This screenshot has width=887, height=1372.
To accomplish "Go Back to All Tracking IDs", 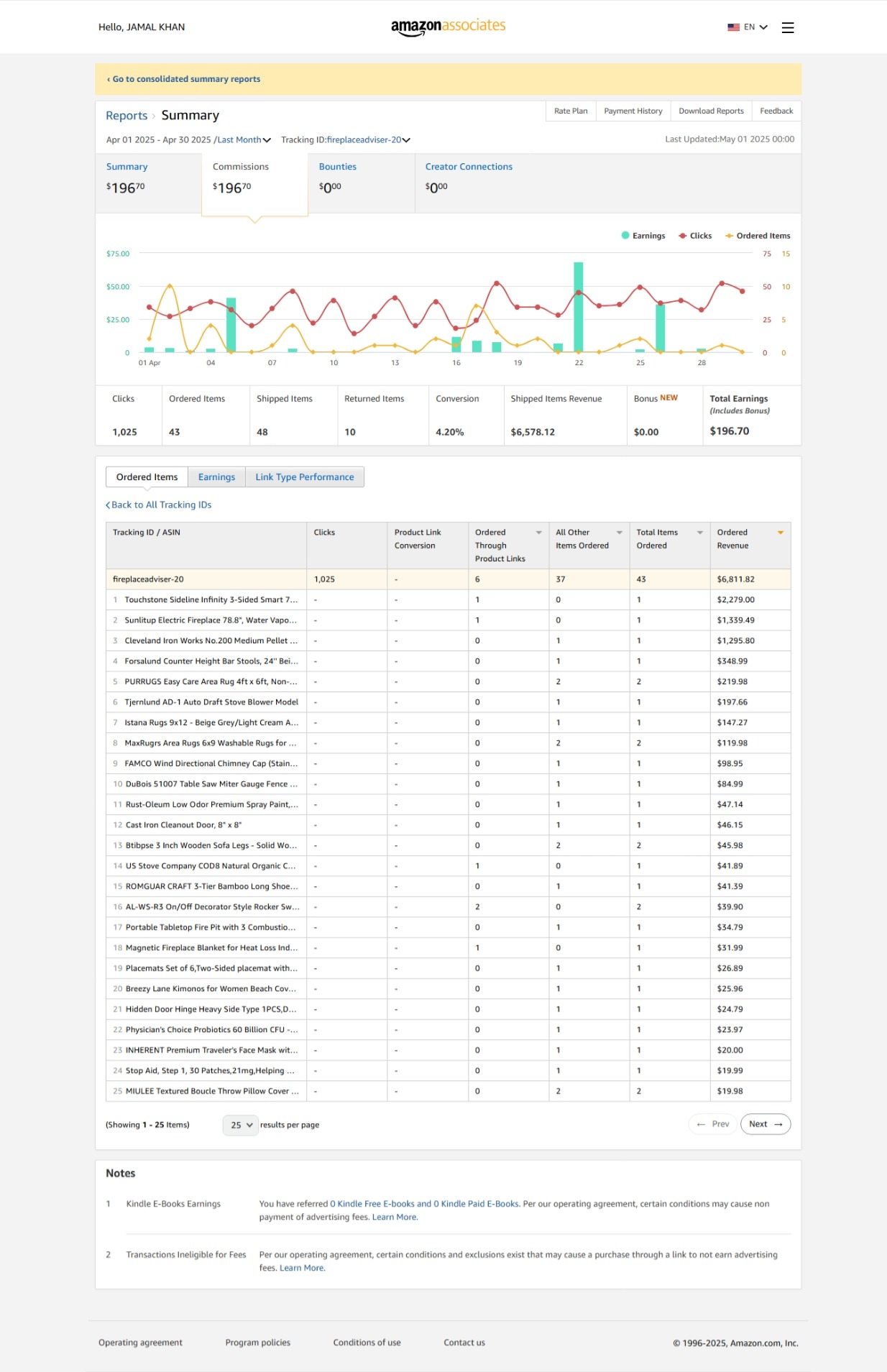I will 159,505.
